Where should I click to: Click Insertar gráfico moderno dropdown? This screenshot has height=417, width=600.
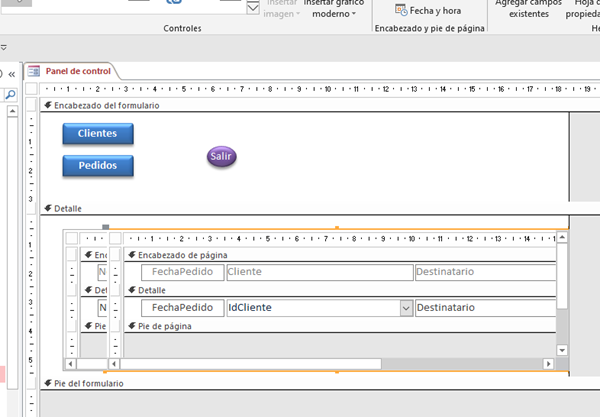[x=334, y=9]
